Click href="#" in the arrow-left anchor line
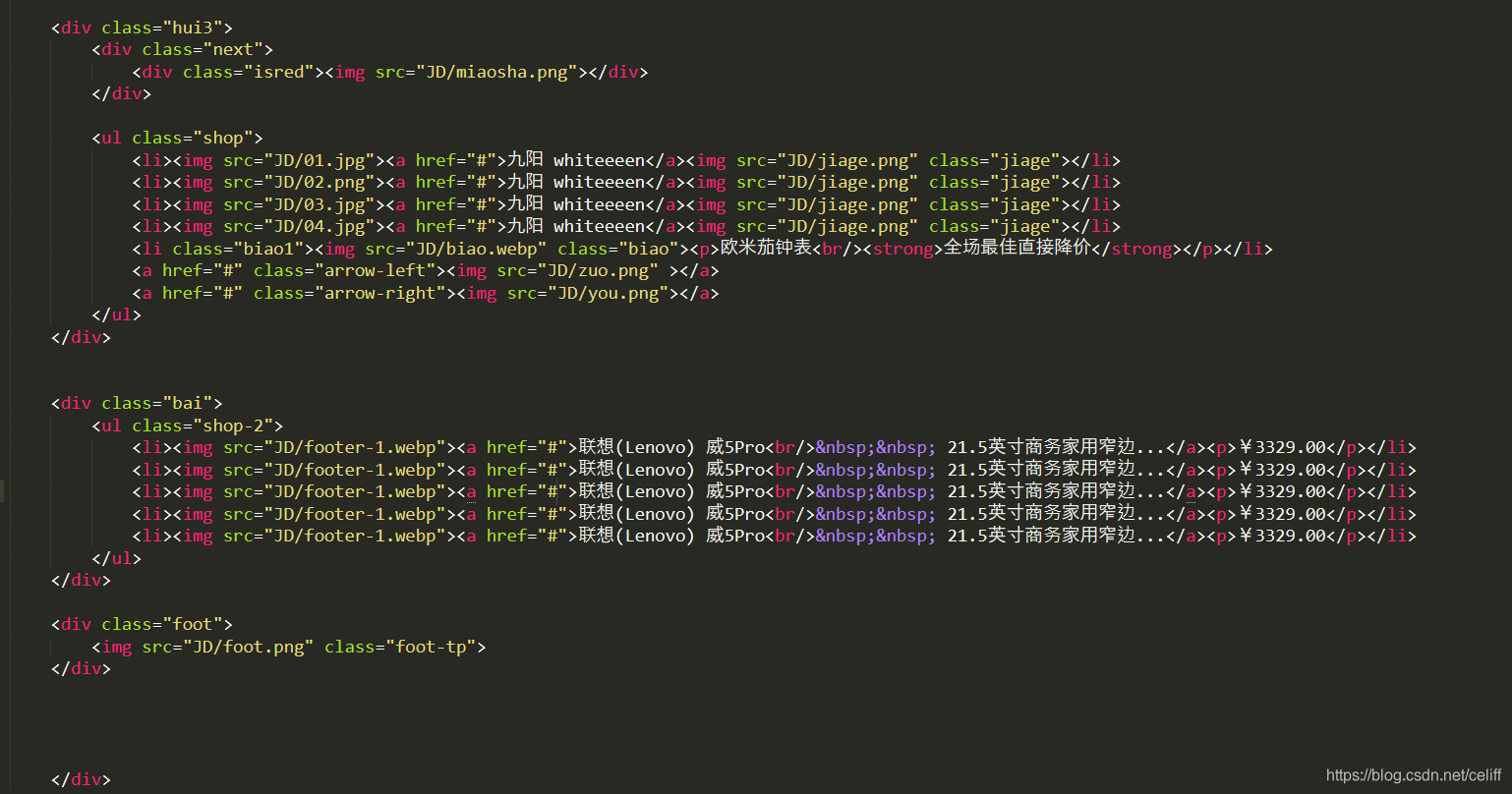Screen dimensions: 1512x794 point(203,270)
